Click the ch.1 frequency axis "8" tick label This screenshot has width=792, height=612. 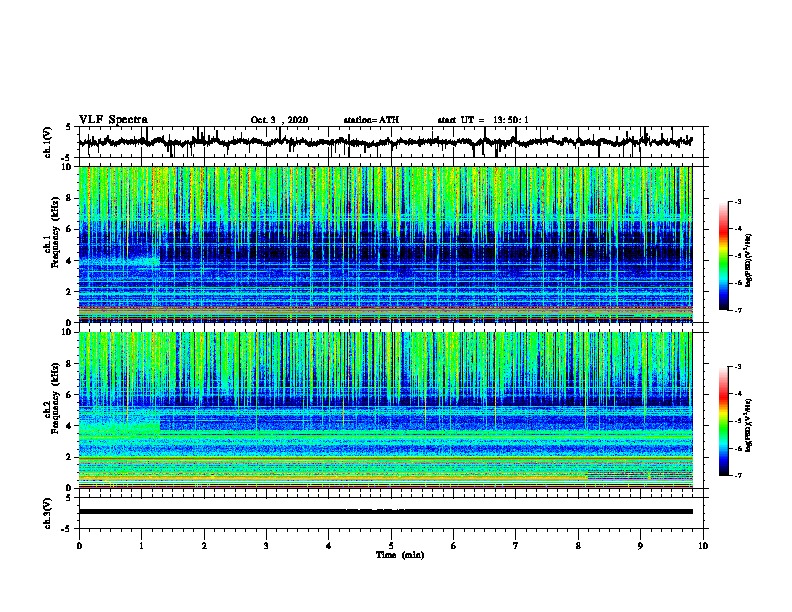click(x=70, y=198)
